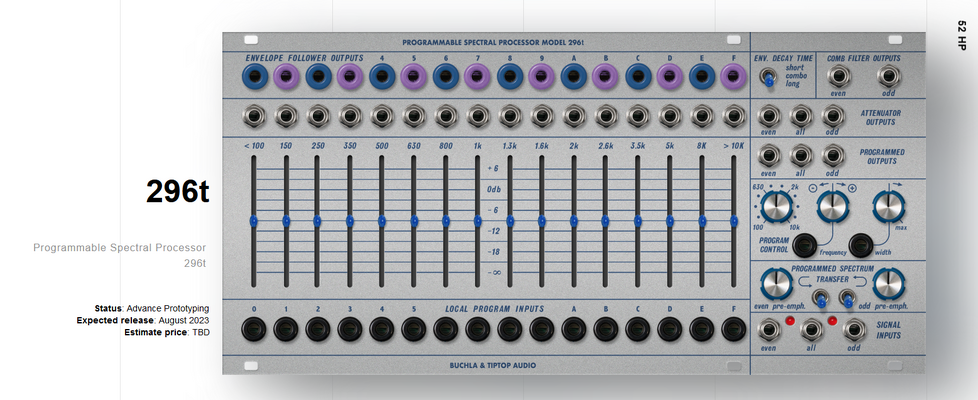Click the envelope follower output jack labeled C
Screen dimensions: 978x400
tap(638, 77)
